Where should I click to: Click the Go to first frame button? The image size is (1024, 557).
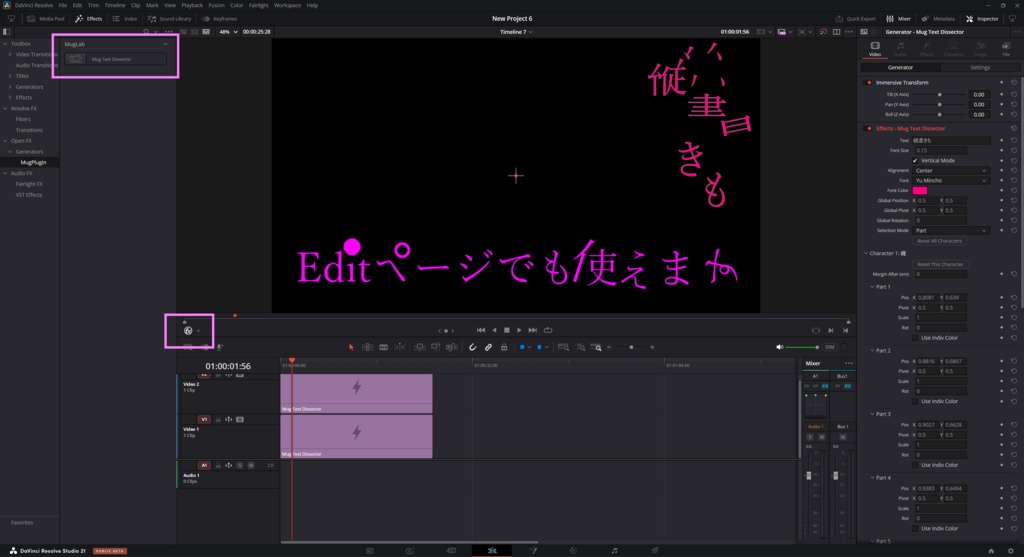click(481, 330)
